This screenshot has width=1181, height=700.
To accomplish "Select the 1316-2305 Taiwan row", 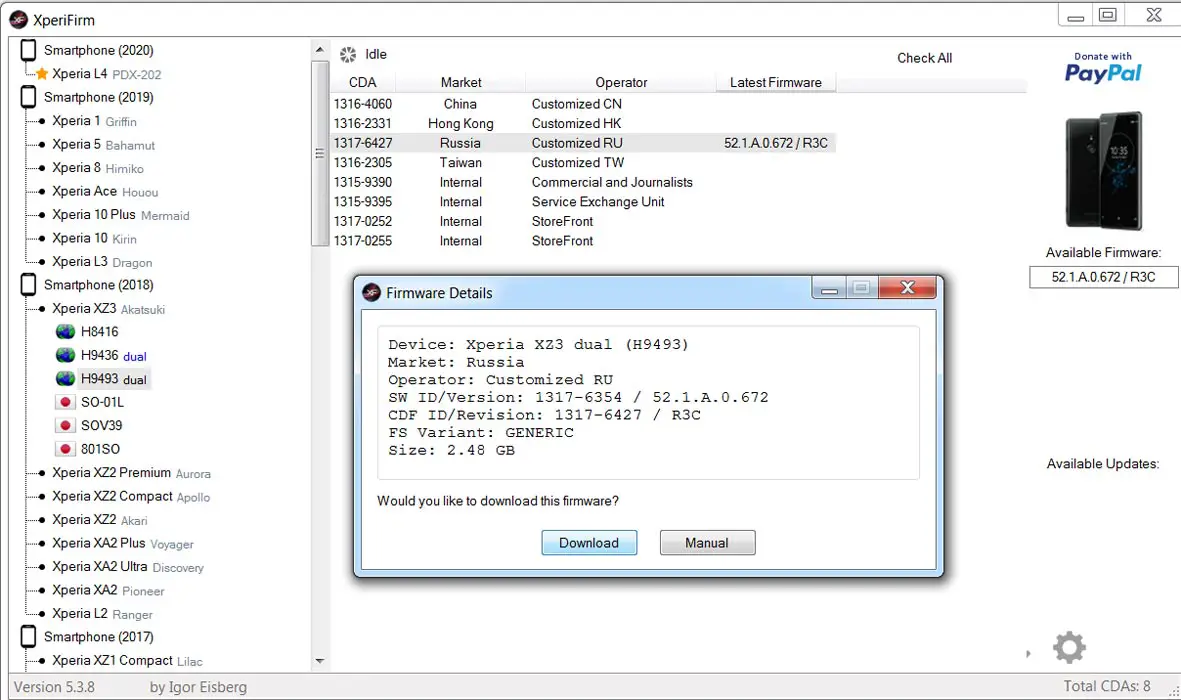I will point(583,163).
